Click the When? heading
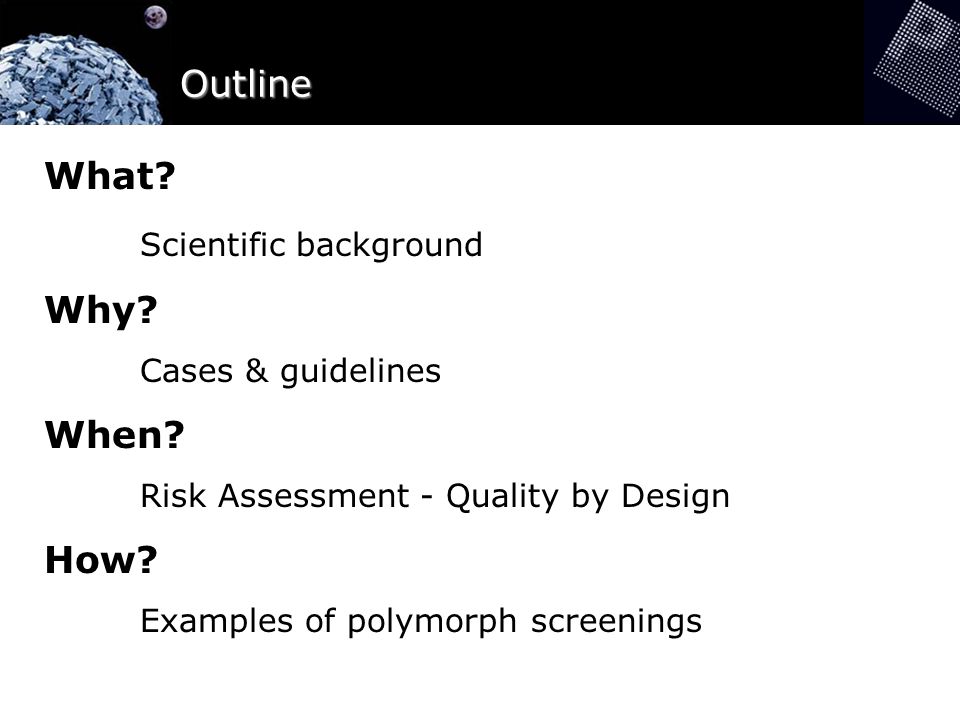Image resolution: width=960 pixels, height=720 pixels. coord(114,435)
